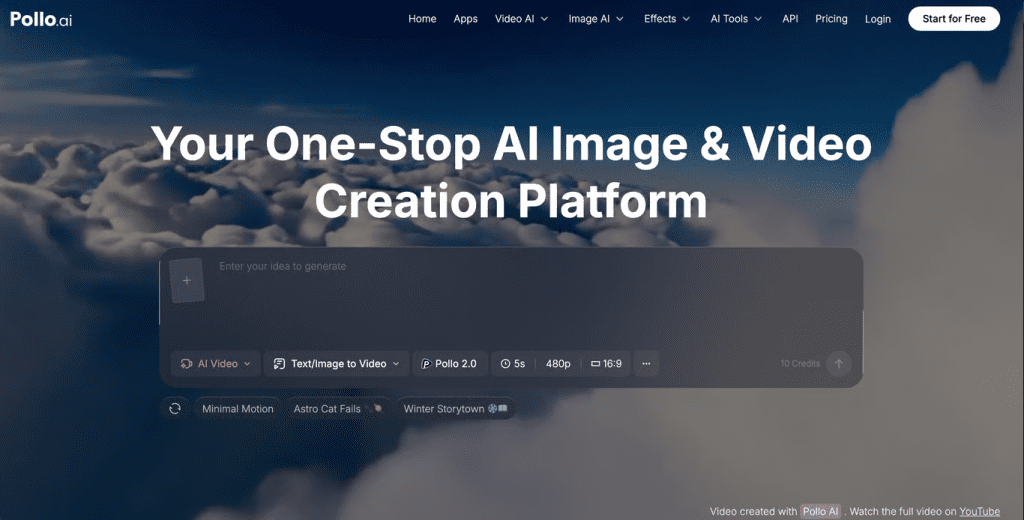The image size is (1024, 520).
Task: Click the plus icon to upload an image
Action: [x=187, y=281]
